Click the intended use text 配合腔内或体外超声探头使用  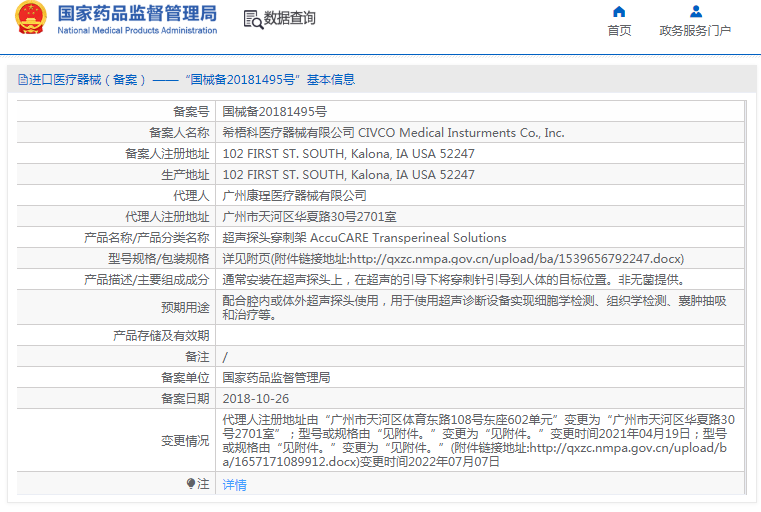pyautogui.click(x=474, y=307)
